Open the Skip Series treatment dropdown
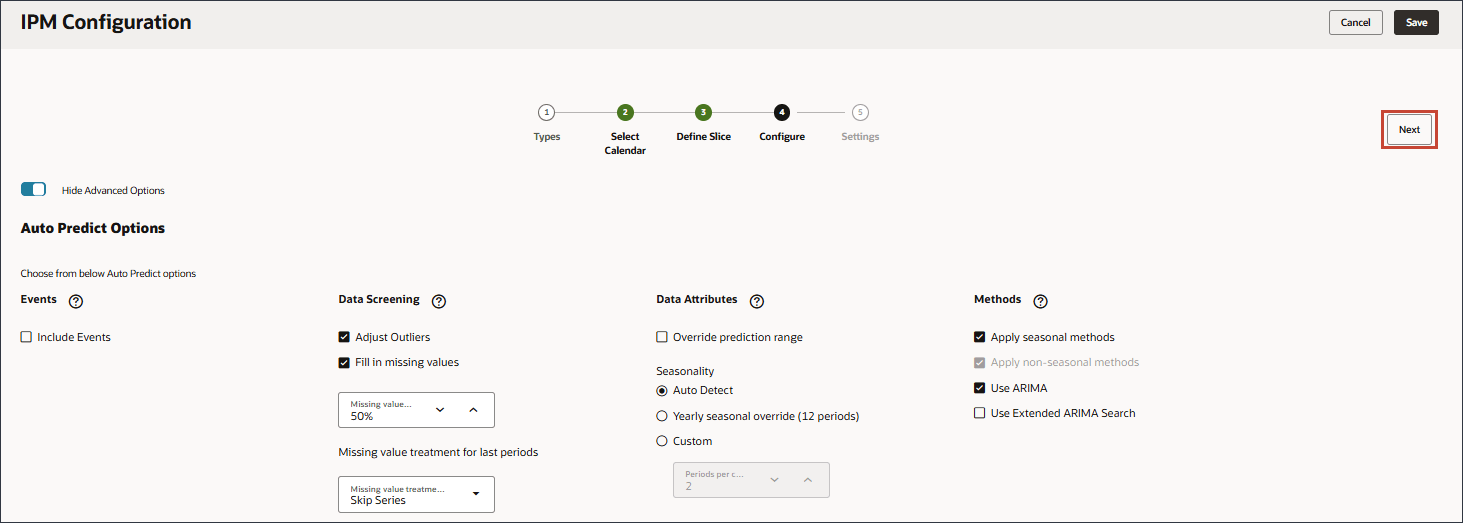 [417, 494]
